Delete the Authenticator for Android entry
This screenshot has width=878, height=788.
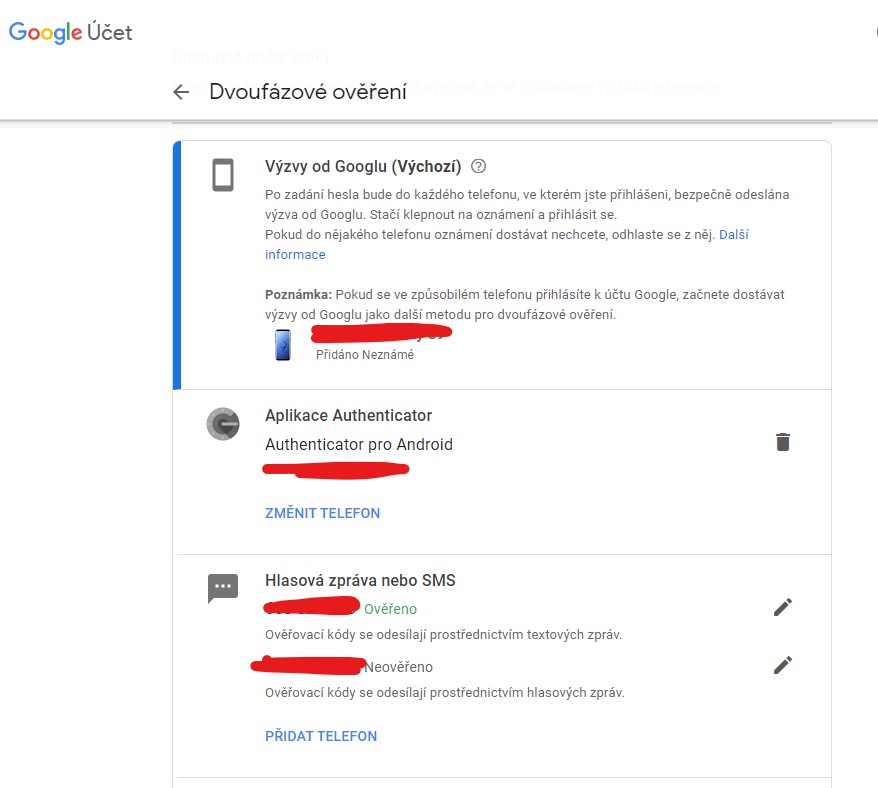coord(783,441)
